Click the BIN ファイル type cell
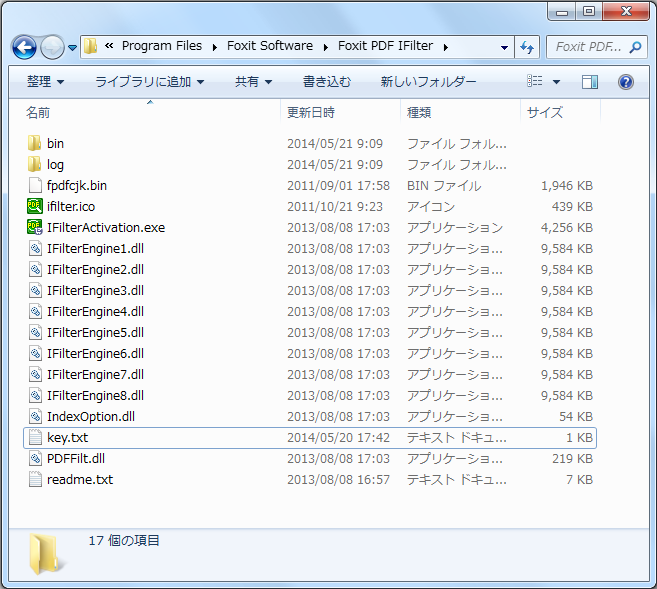Screen dimensions: 657x589 [x=444, y=186]
